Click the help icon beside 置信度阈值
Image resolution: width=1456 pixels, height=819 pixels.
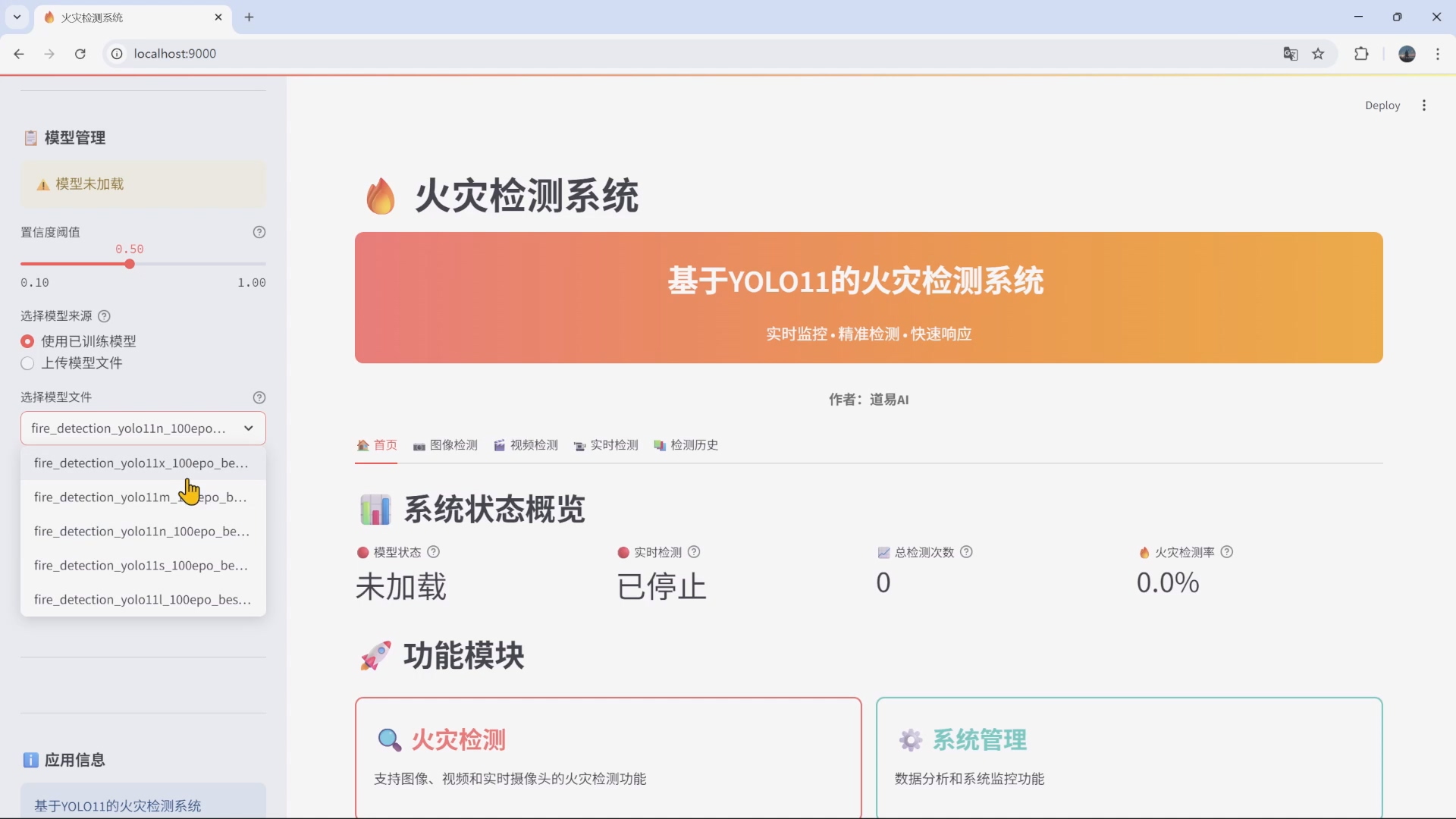pos(259,232)
